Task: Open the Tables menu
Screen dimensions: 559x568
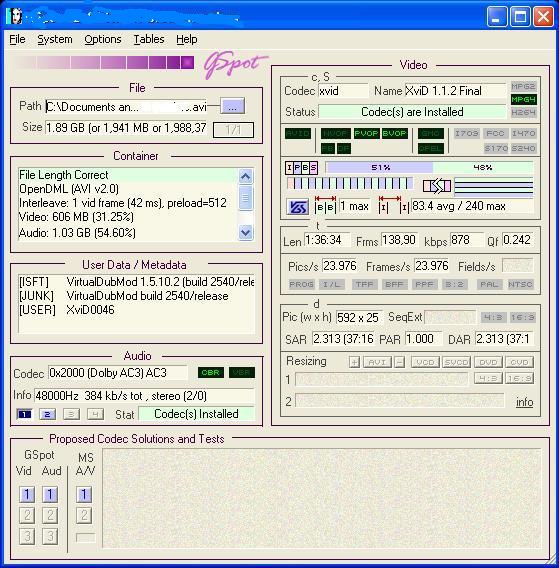Action: coord(149,39)
